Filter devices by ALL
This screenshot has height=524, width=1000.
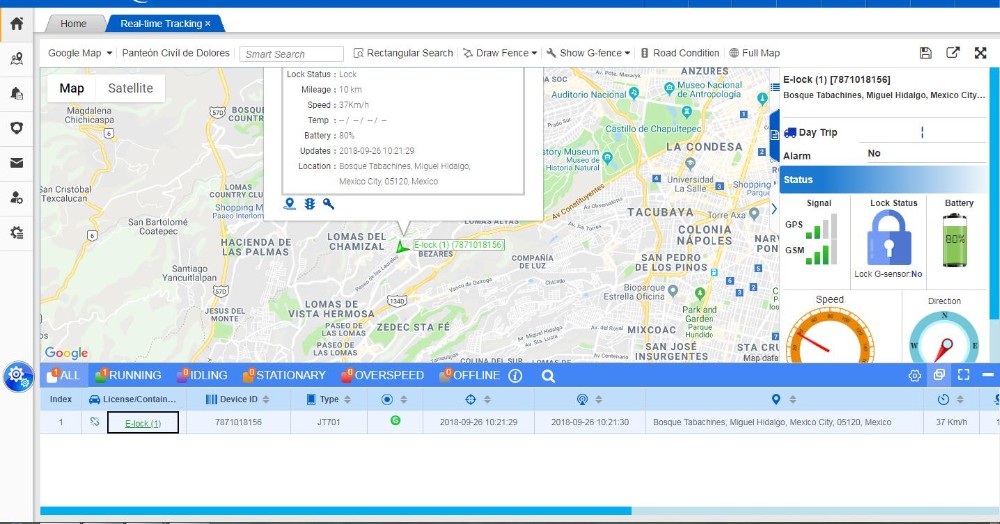[x=64, y=375]
